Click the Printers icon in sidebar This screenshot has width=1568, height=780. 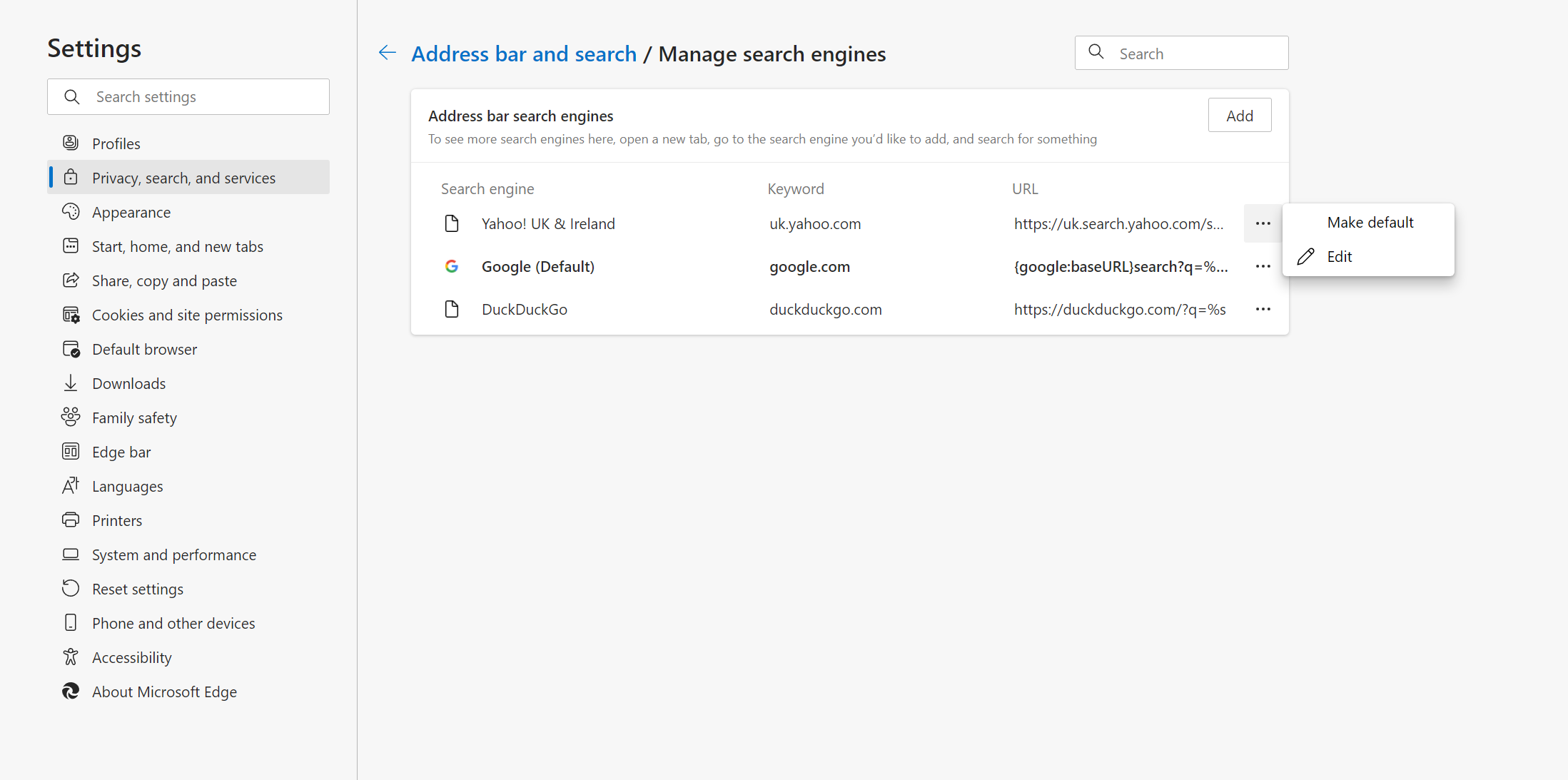(x=71, y=520)
